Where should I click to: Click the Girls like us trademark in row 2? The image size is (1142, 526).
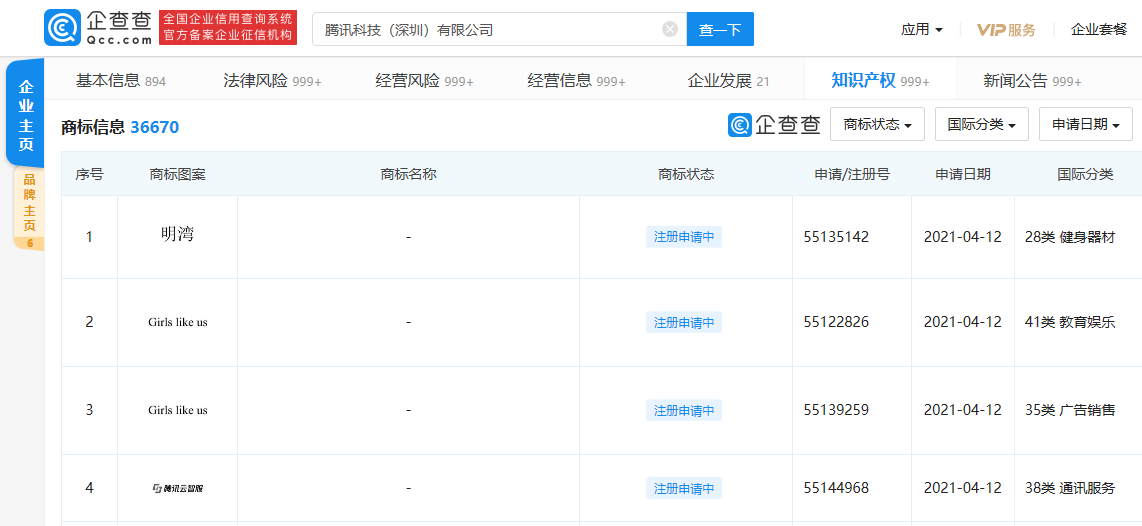pyautogui.click(x=178, y=322)
